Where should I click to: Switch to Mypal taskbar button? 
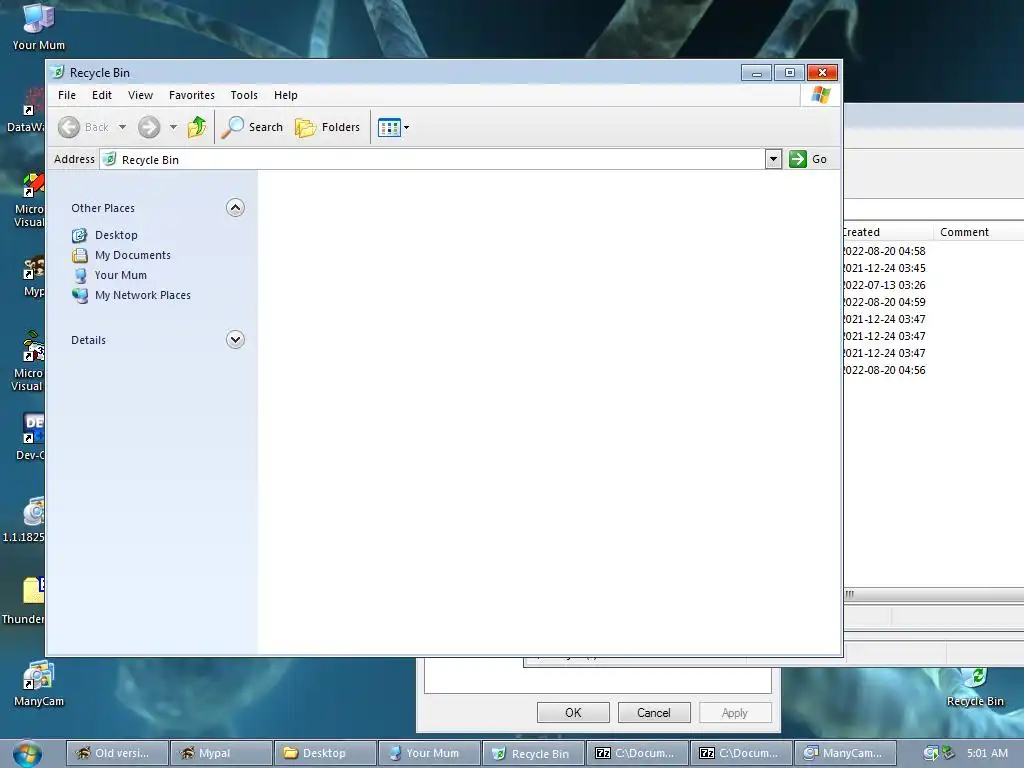click(x=221, y=753)
